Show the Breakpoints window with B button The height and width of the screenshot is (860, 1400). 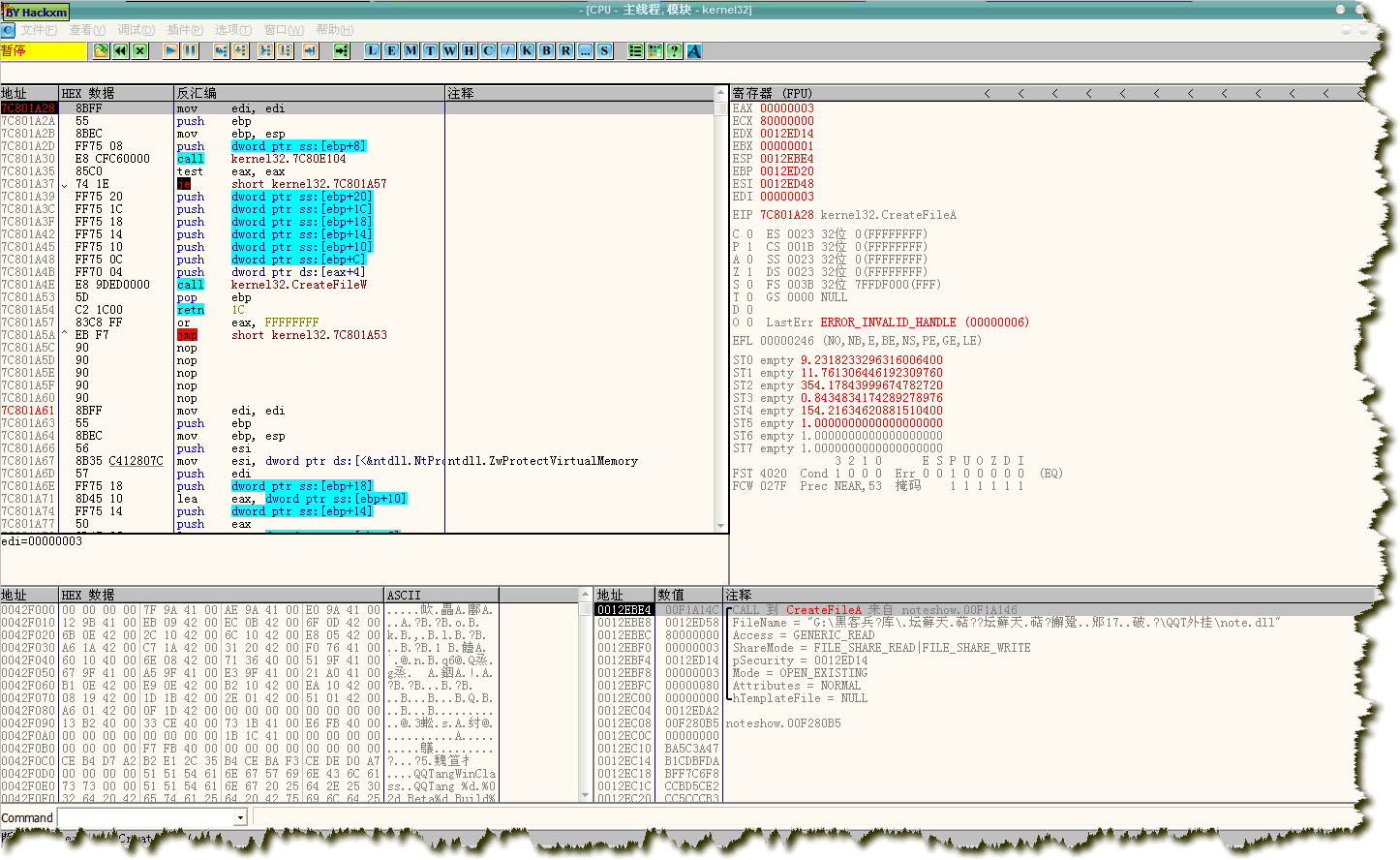547,50
